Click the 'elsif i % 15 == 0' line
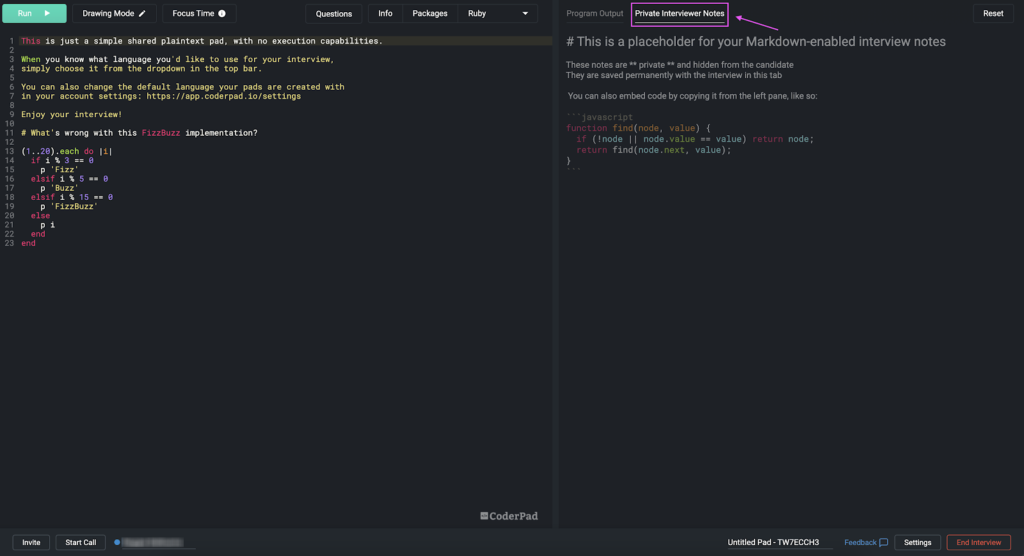Screen dimensions: 1024x556 [x=71, y=197]
